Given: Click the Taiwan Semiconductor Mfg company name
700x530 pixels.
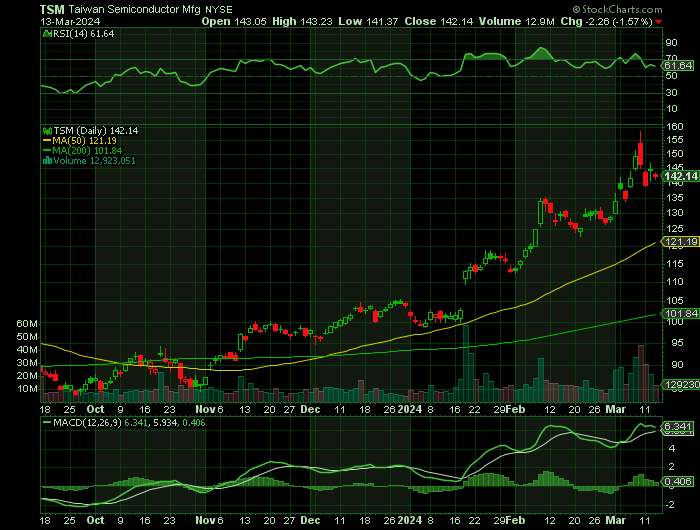Looking at the screenshot, I should point(134,9).
